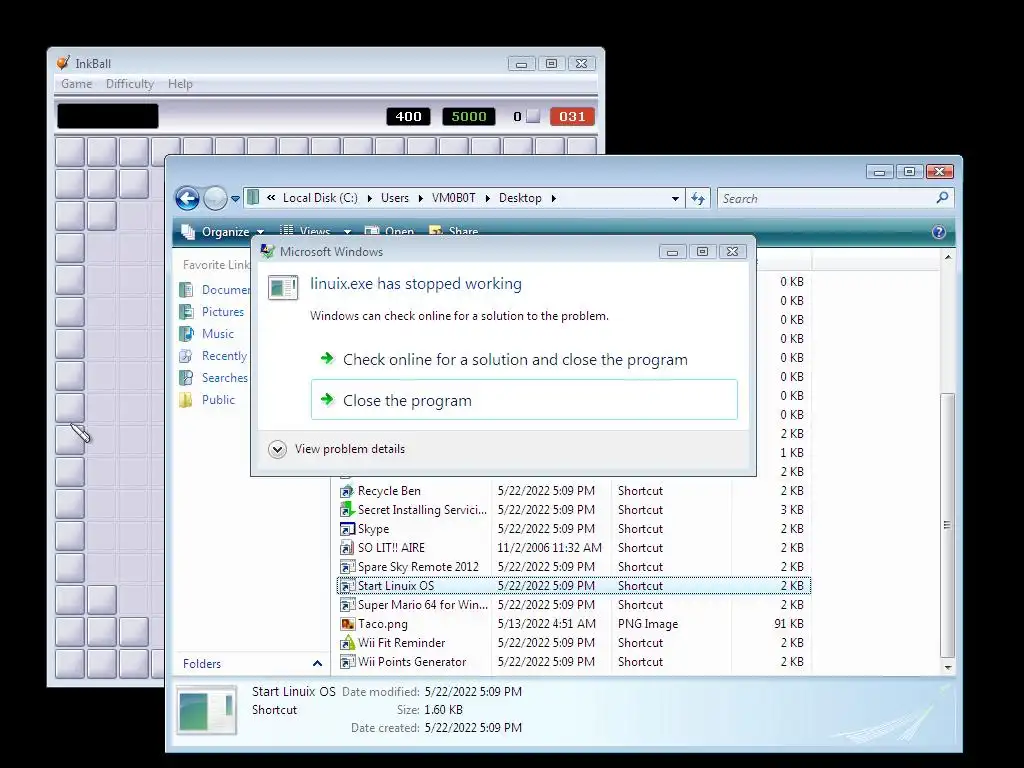Click the 400 score counter in InkBall

pos(408,116)
